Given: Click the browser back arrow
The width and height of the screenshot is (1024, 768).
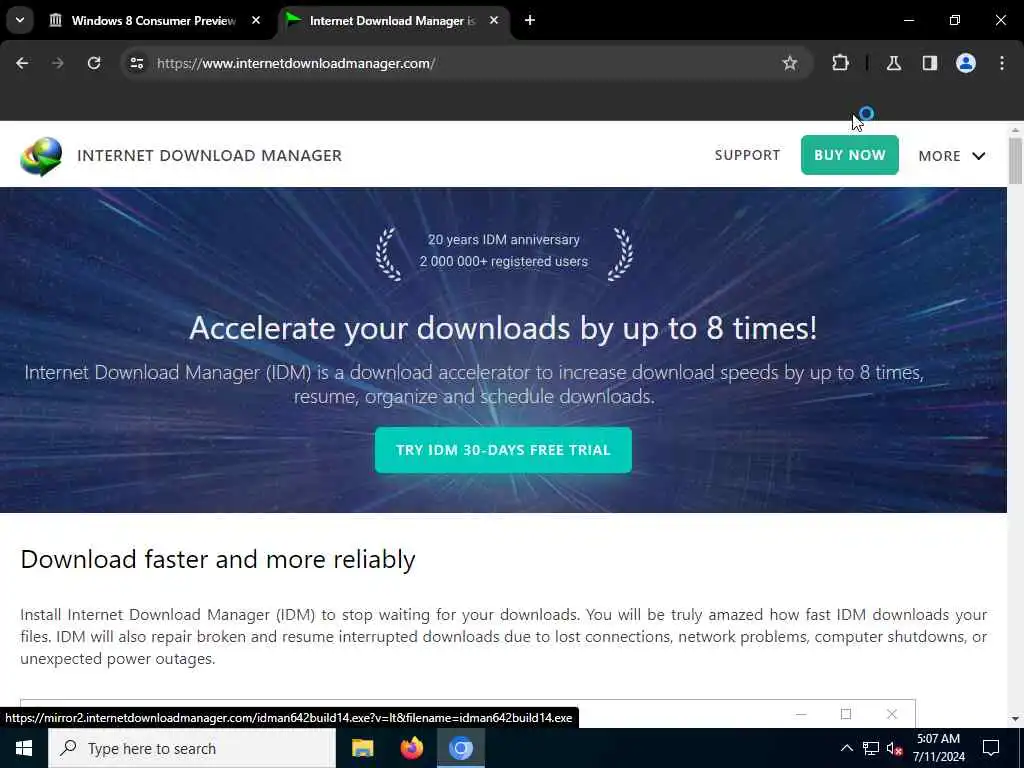Looking at the screenshot, I should point(22,63).
